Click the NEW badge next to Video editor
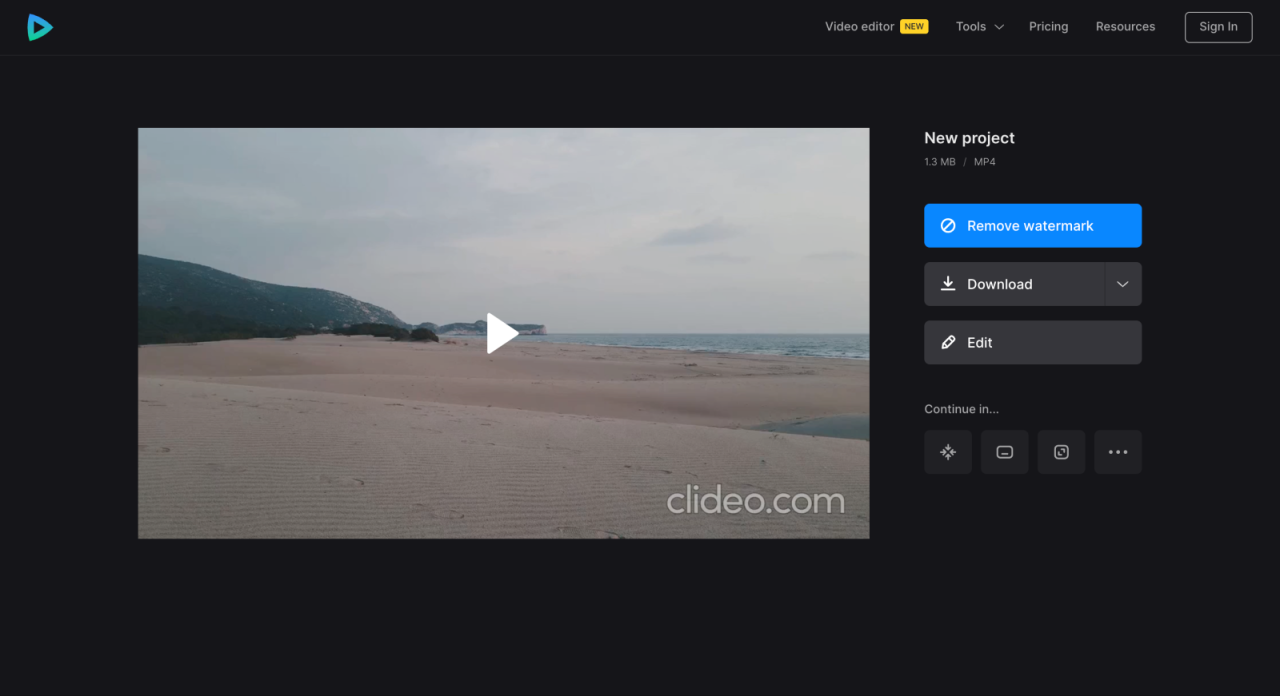Screen dimensions: 1280x696 pos(913,26)
